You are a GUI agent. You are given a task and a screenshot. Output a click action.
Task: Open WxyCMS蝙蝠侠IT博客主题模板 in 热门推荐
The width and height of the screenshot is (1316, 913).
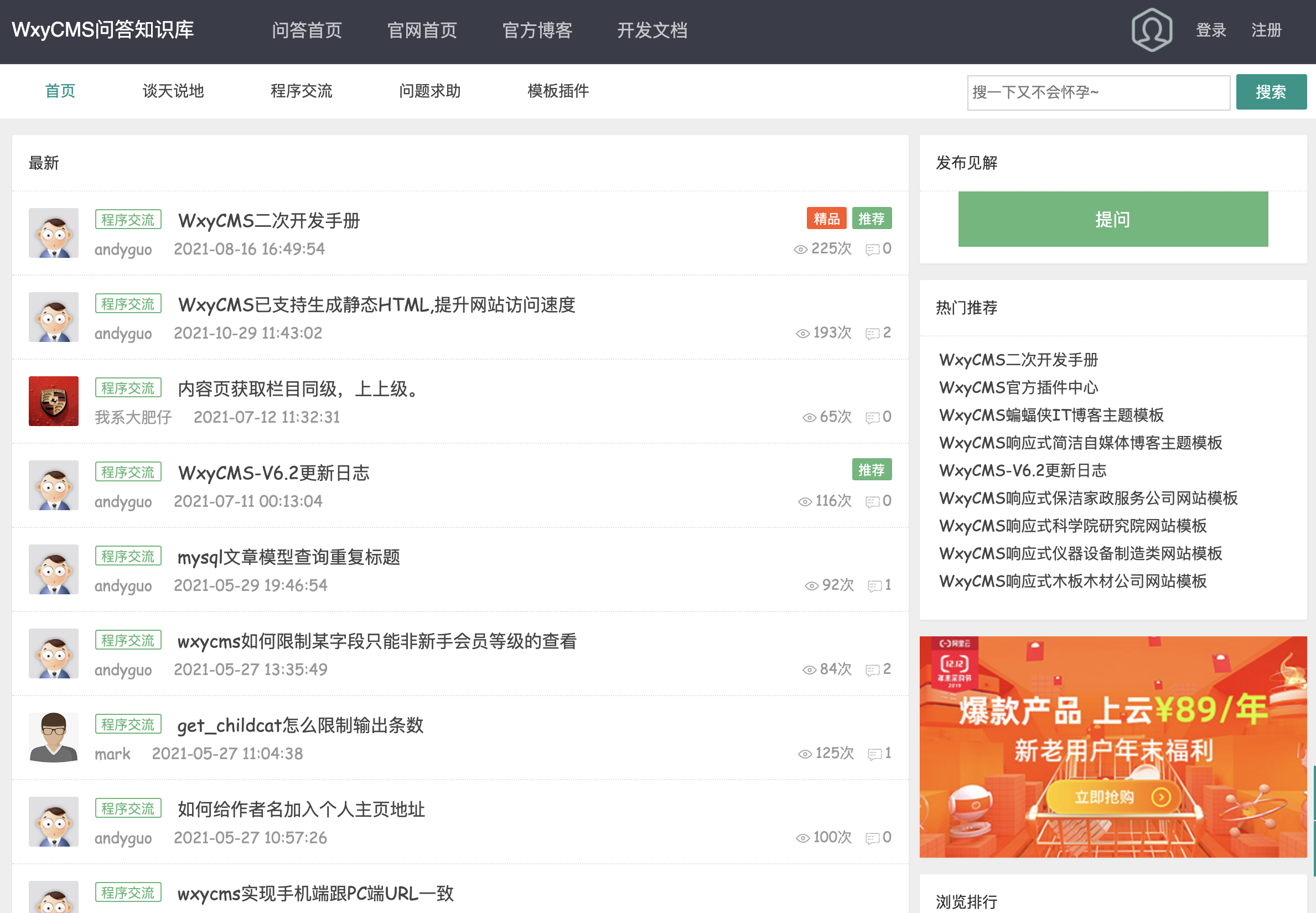1051,415
